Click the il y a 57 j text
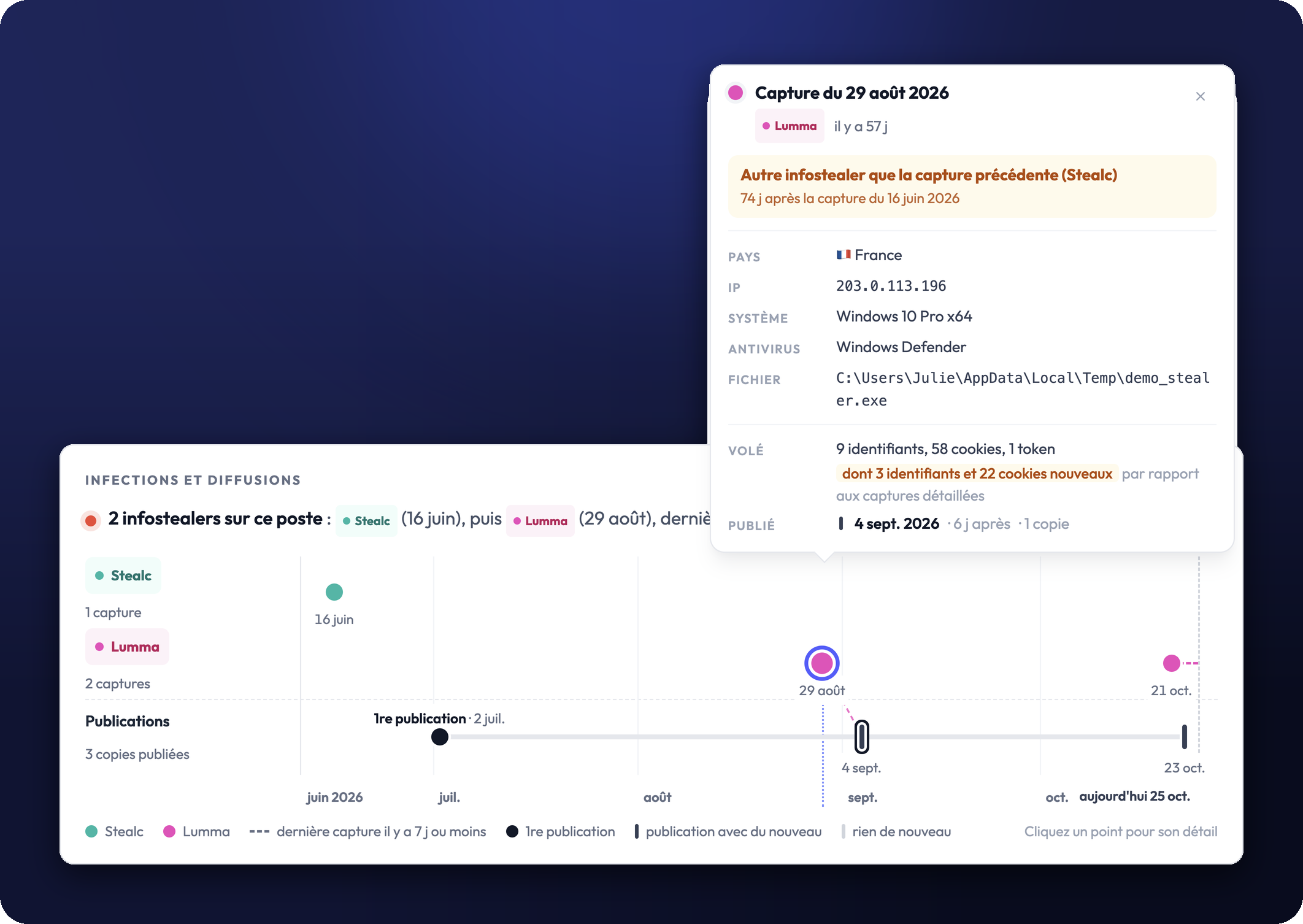The image size is (1303, 924). [861, 126]
